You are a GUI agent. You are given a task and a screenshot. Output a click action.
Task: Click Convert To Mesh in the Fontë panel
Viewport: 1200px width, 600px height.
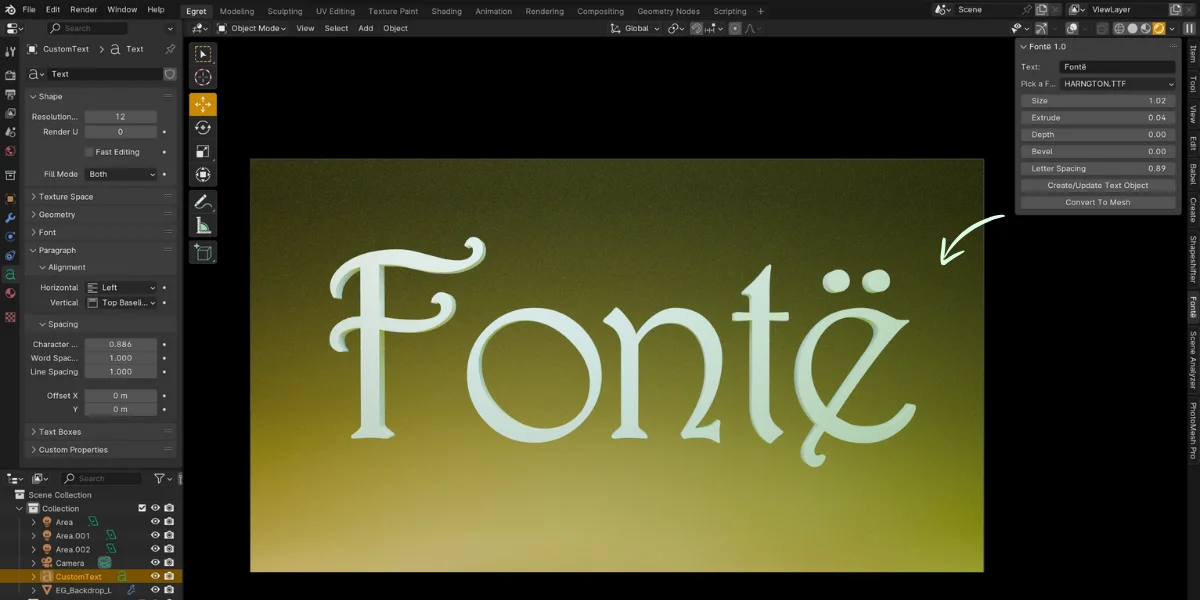coord(1097,202)
